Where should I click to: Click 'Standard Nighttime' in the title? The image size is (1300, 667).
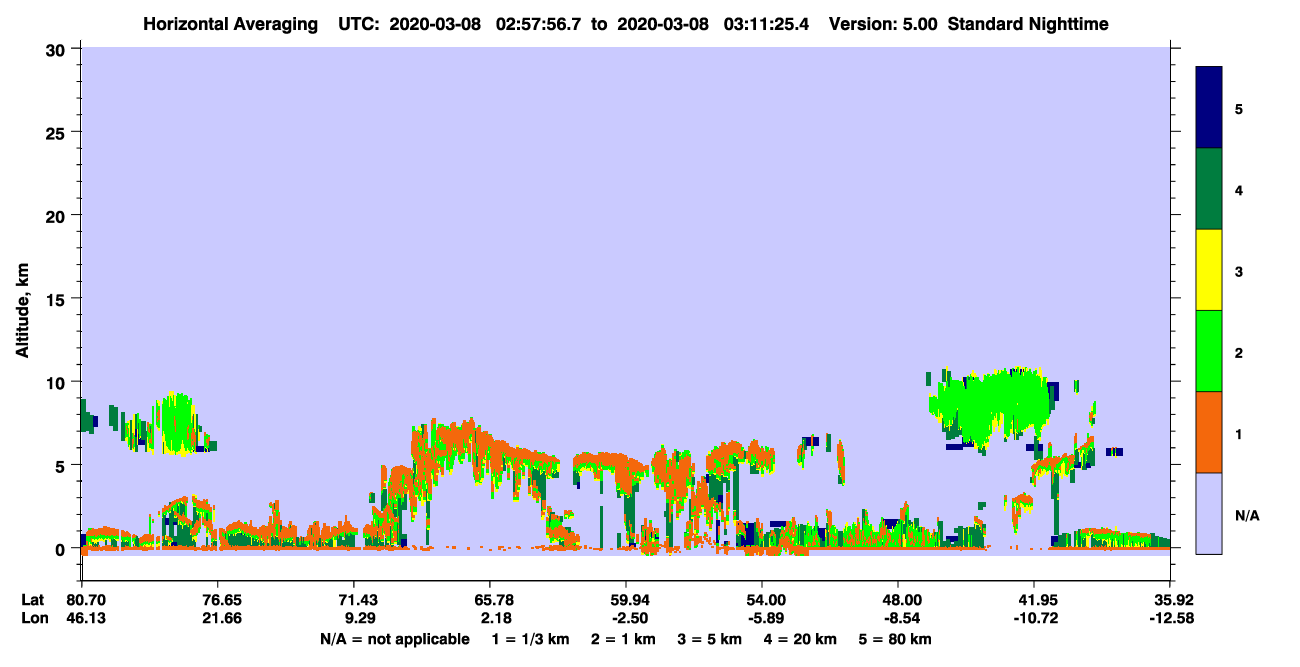pos(1027,23)
